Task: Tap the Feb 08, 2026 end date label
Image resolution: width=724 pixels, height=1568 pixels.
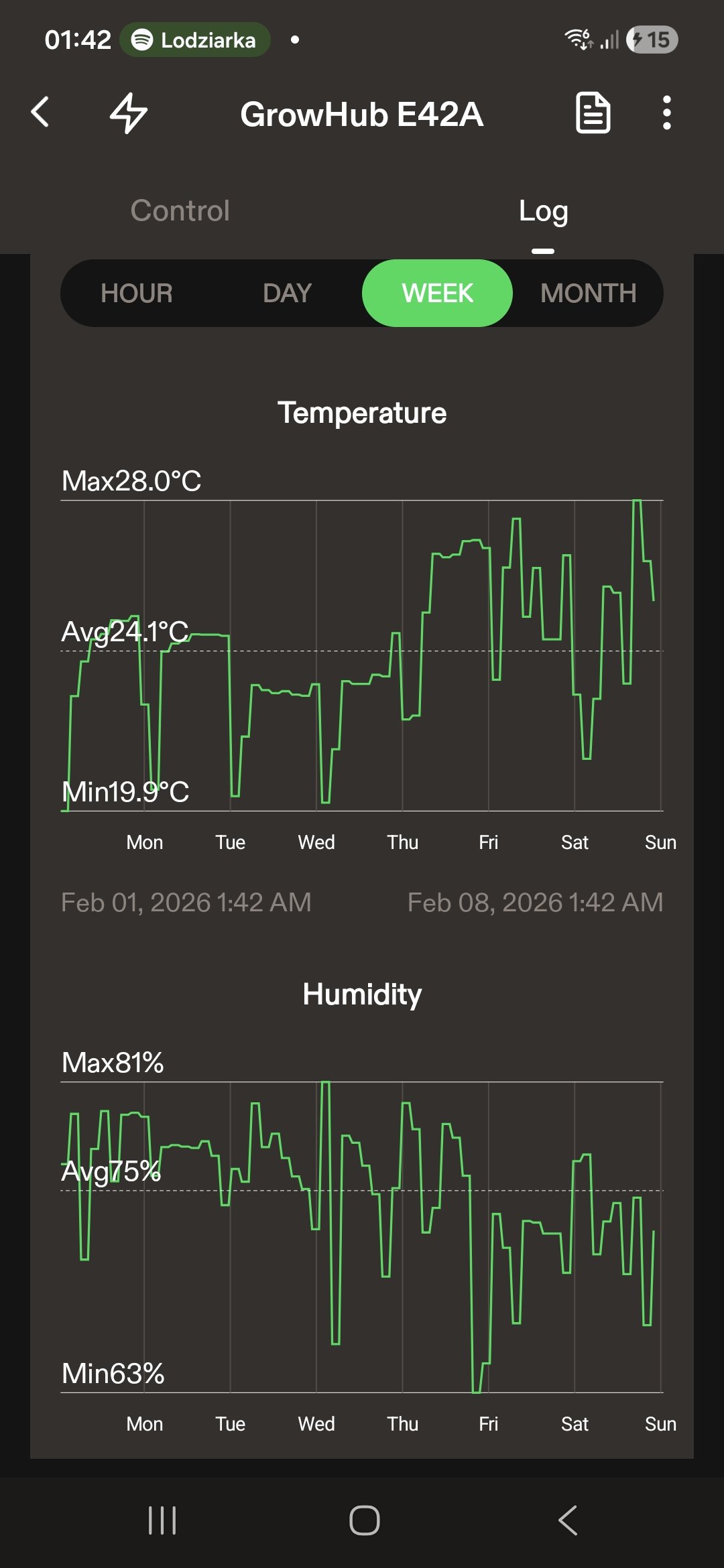Action: [x=535, y=903]
